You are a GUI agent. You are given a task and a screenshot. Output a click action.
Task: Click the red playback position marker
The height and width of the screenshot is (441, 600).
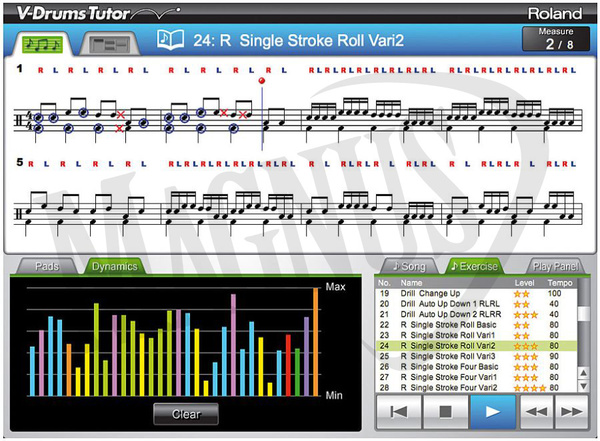coord(262,80)
